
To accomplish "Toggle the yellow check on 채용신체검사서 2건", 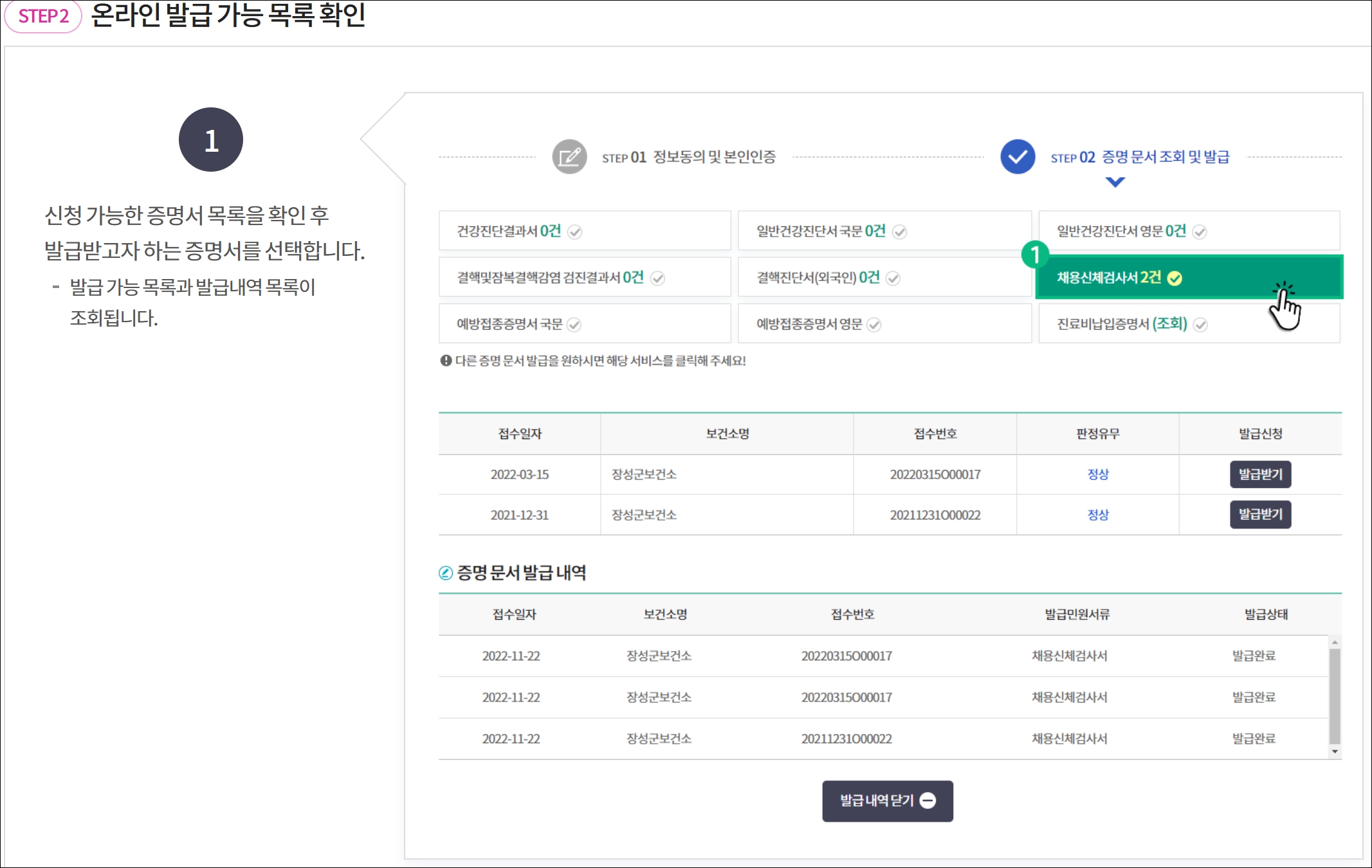I will tap(1175, 278).
